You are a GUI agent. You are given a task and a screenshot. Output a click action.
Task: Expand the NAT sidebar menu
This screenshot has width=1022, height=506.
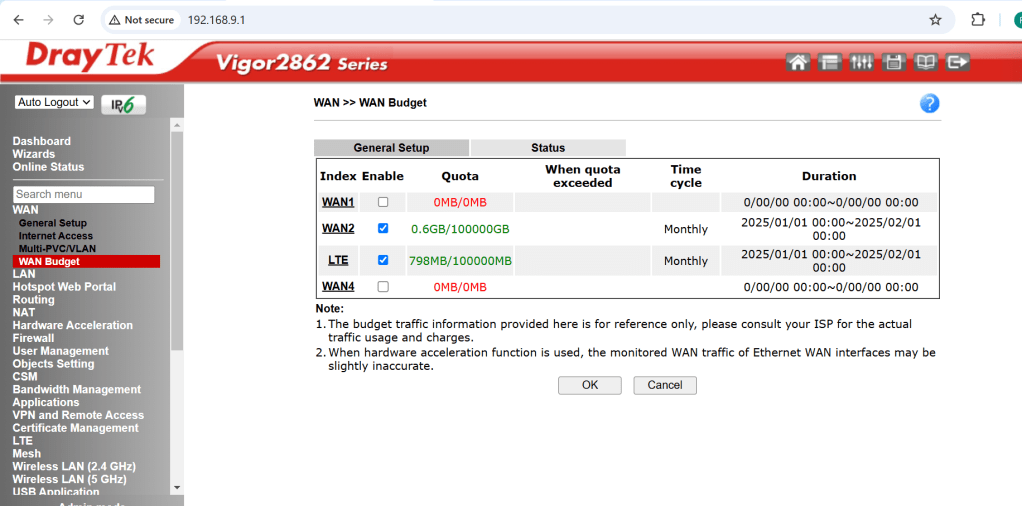click(x=23, y=312)
